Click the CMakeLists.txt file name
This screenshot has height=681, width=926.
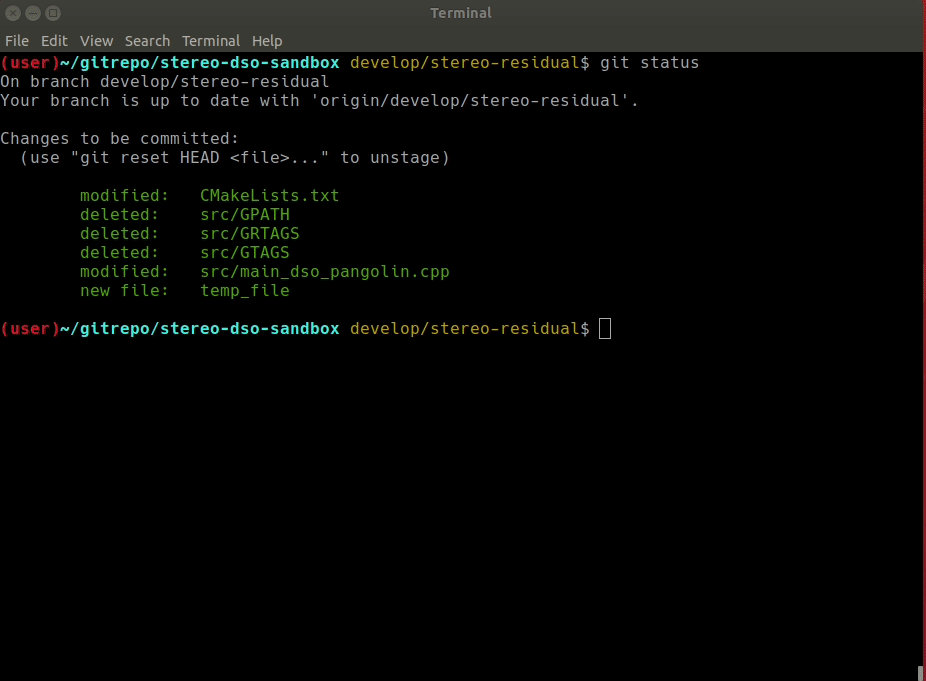pos(269,195)
